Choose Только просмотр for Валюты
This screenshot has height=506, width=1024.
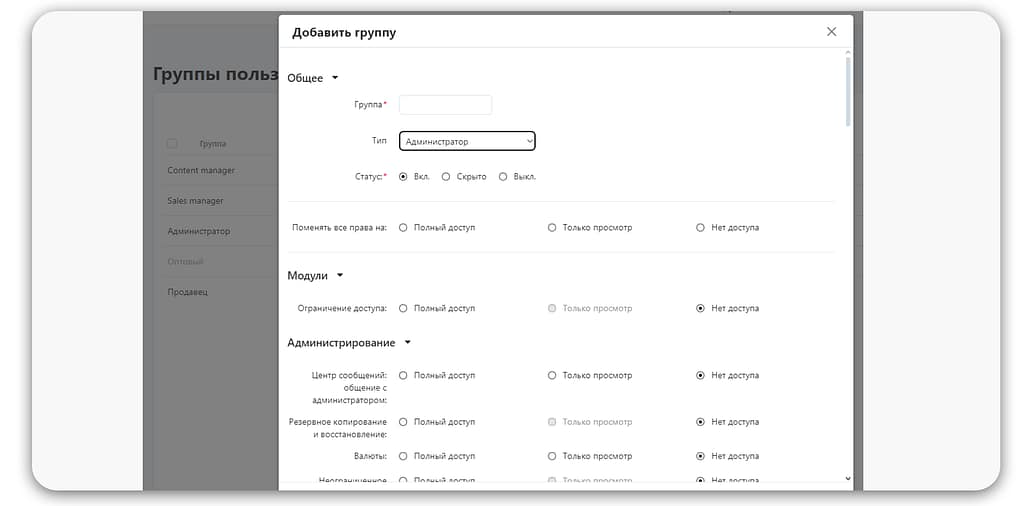[552, 456]
